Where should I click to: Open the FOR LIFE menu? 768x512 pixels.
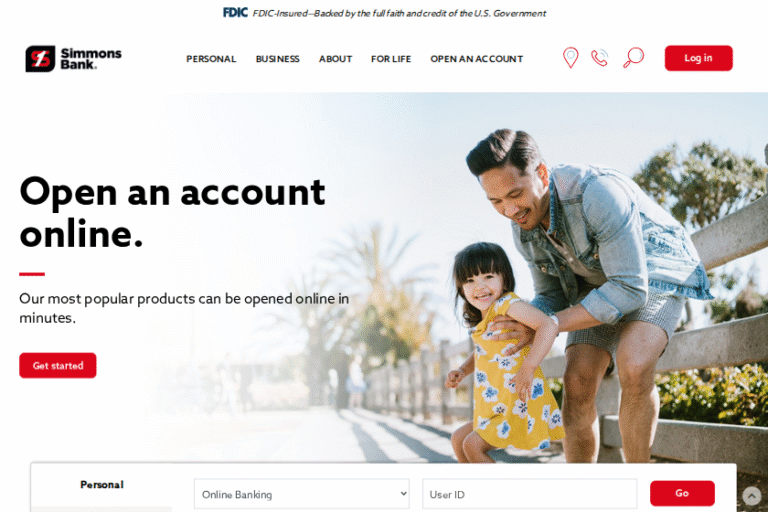pyautogui.click(x=391, y=59)
